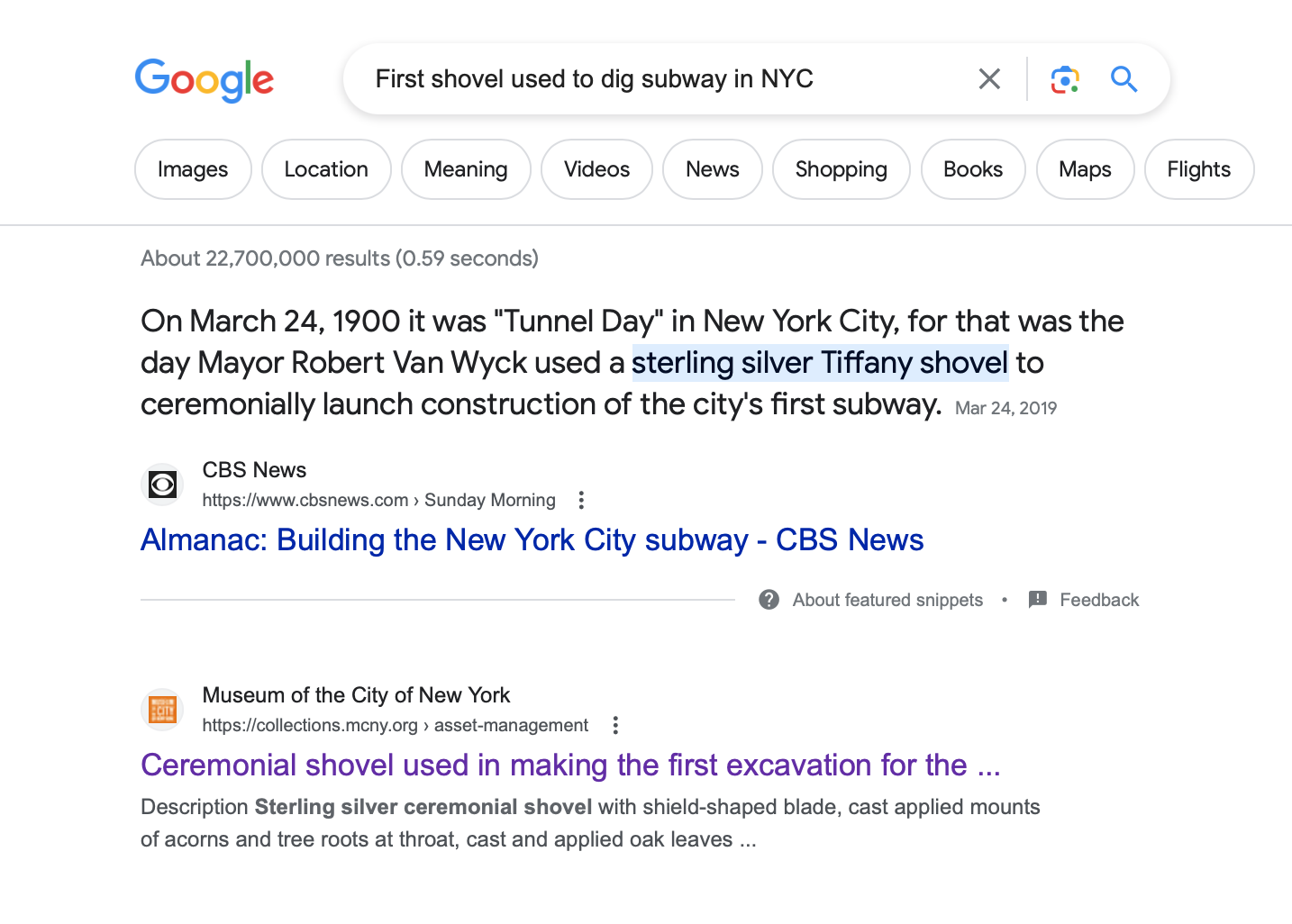Click the magnifying glass search button
This screenshot has width=1292, height=924.
pos(1124,79)
